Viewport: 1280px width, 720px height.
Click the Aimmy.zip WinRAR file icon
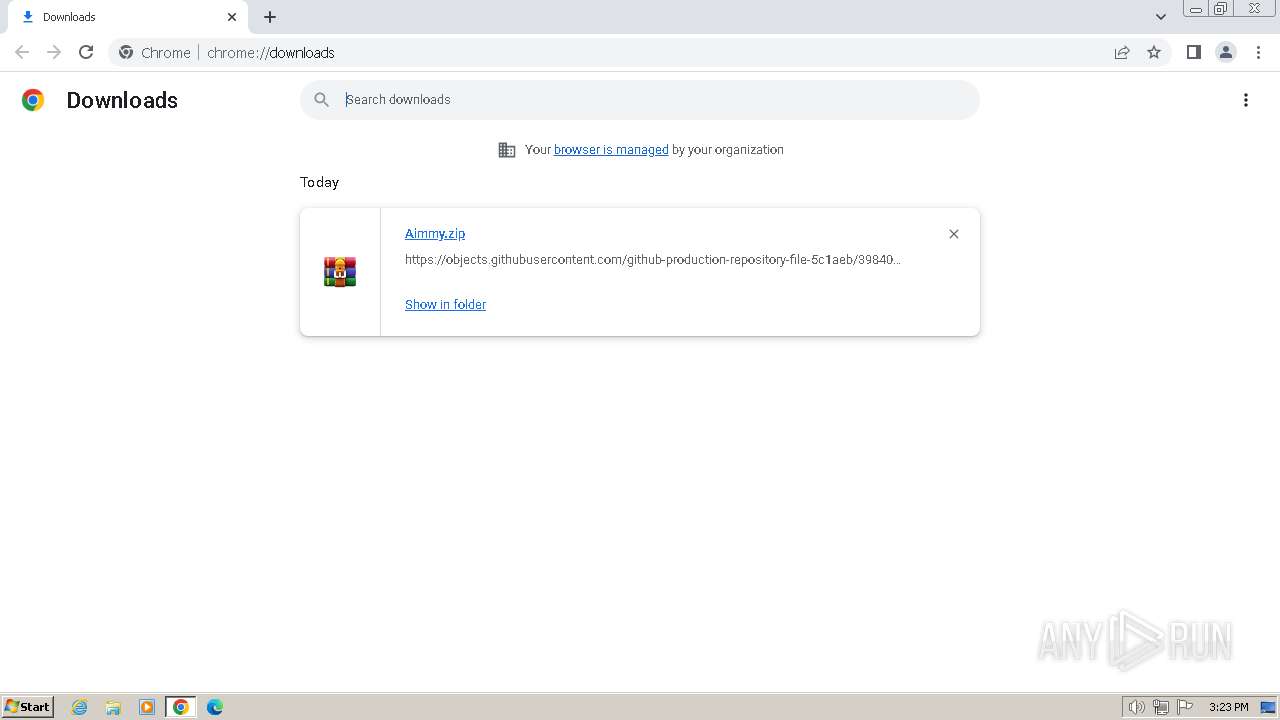point(340,272)
